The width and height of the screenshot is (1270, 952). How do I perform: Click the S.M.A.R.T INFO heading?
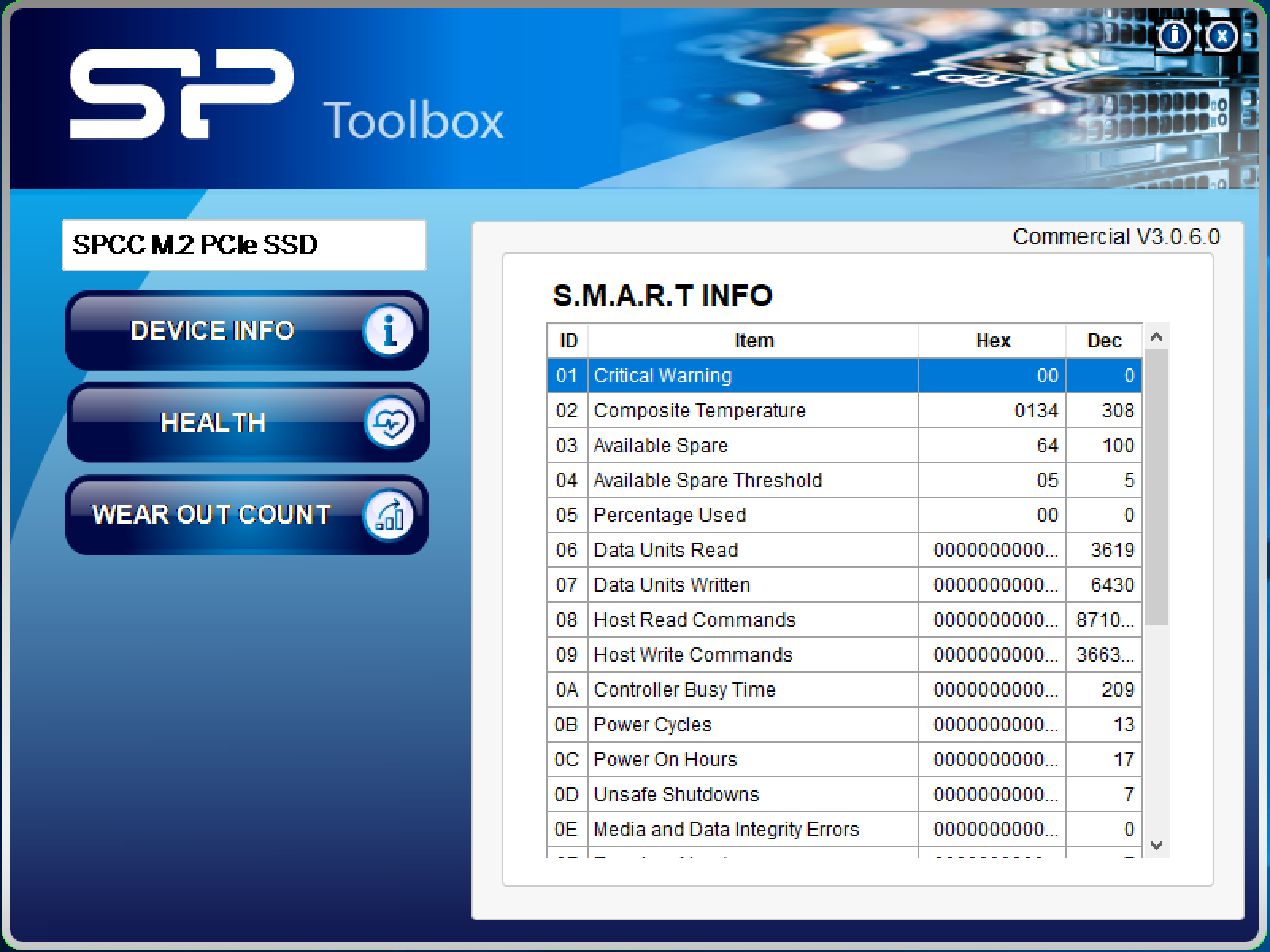point(662,296)
